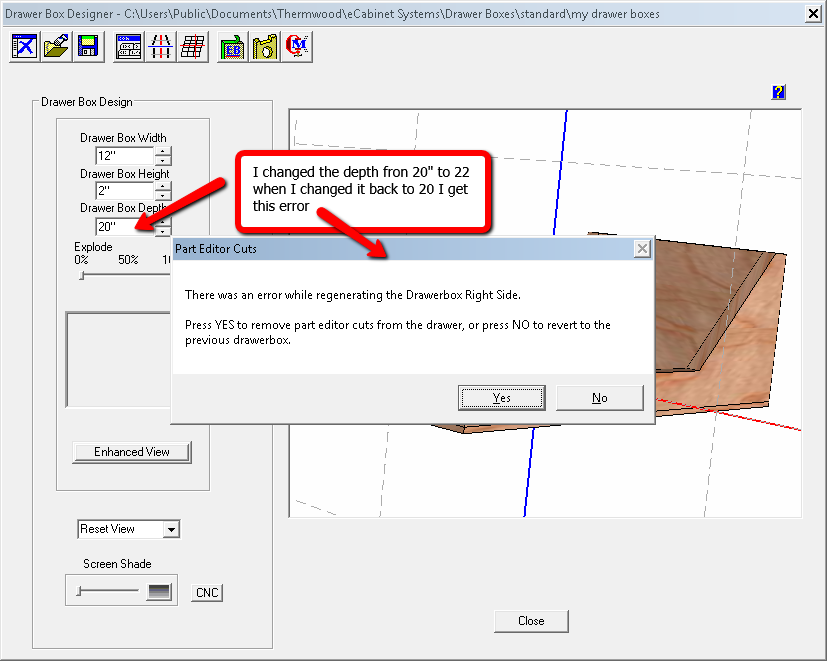Click the red CM toolbar icon
The width and height of the screenshot is (827, 661).
coord(296,46)
